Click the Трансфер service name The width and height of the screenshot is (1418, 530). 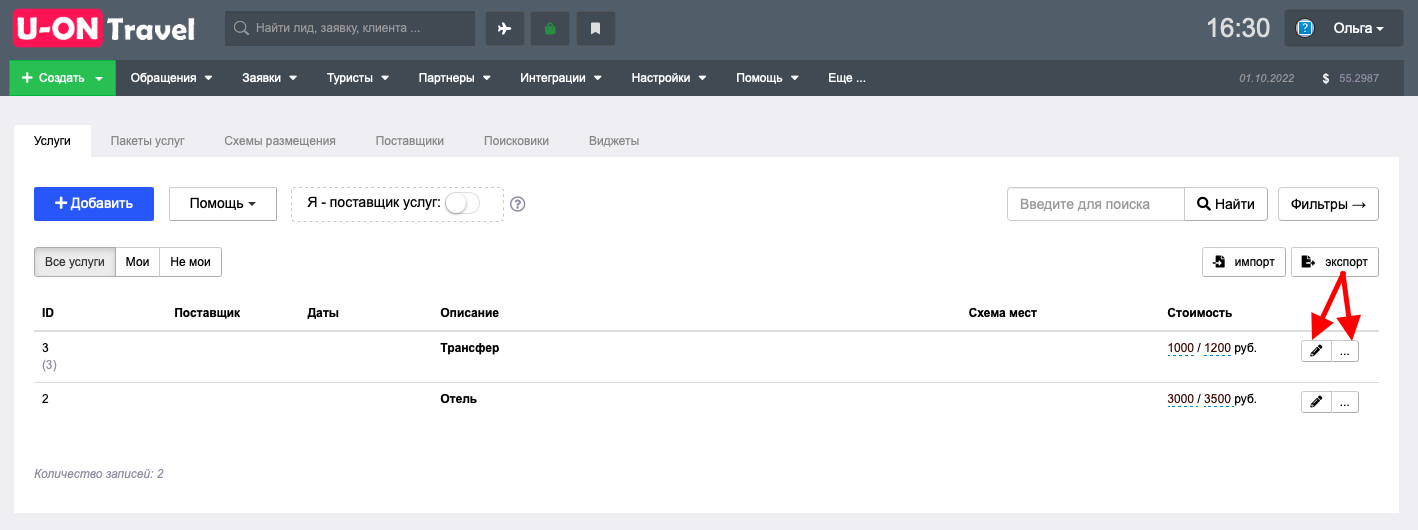point(469,348)
